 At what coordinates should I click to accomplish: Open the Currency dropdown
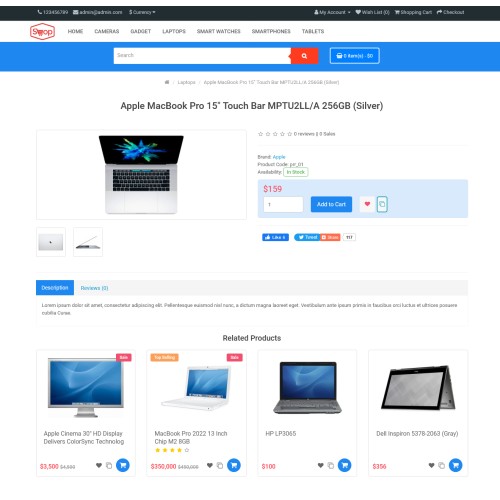pos(142,12)
